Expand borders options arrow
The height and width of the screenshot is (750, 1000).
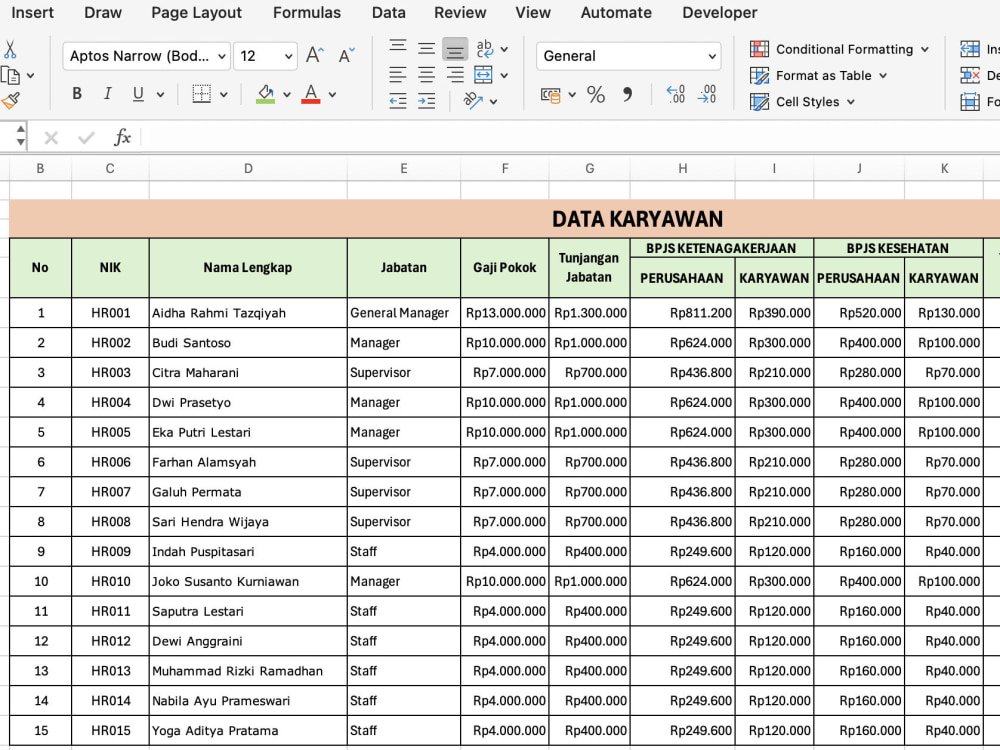pos(224,94)
